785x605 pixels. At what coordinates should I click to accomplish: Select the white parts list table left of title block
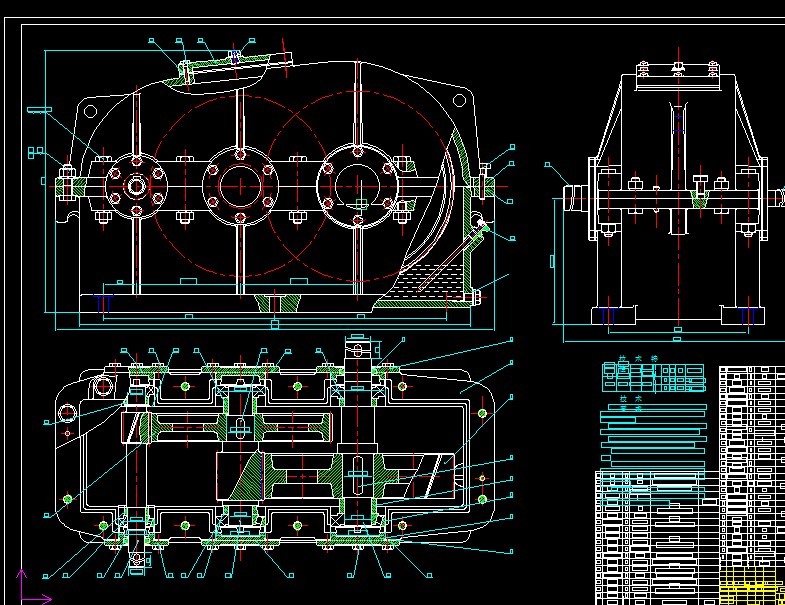(657, 538)
